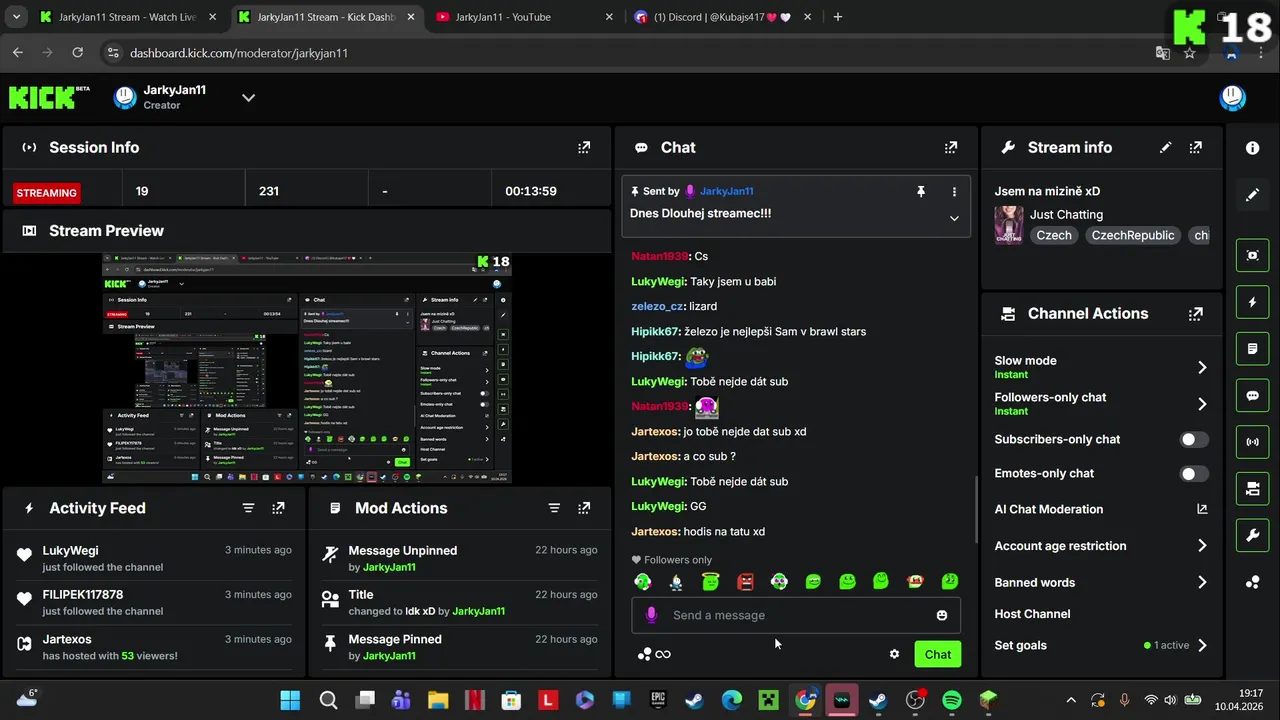Image resolution: width=1280 pixels, height=720 pixels.
Task: Click the chat scrollbar
Action: pyautogui.click(x=976, y=508)
